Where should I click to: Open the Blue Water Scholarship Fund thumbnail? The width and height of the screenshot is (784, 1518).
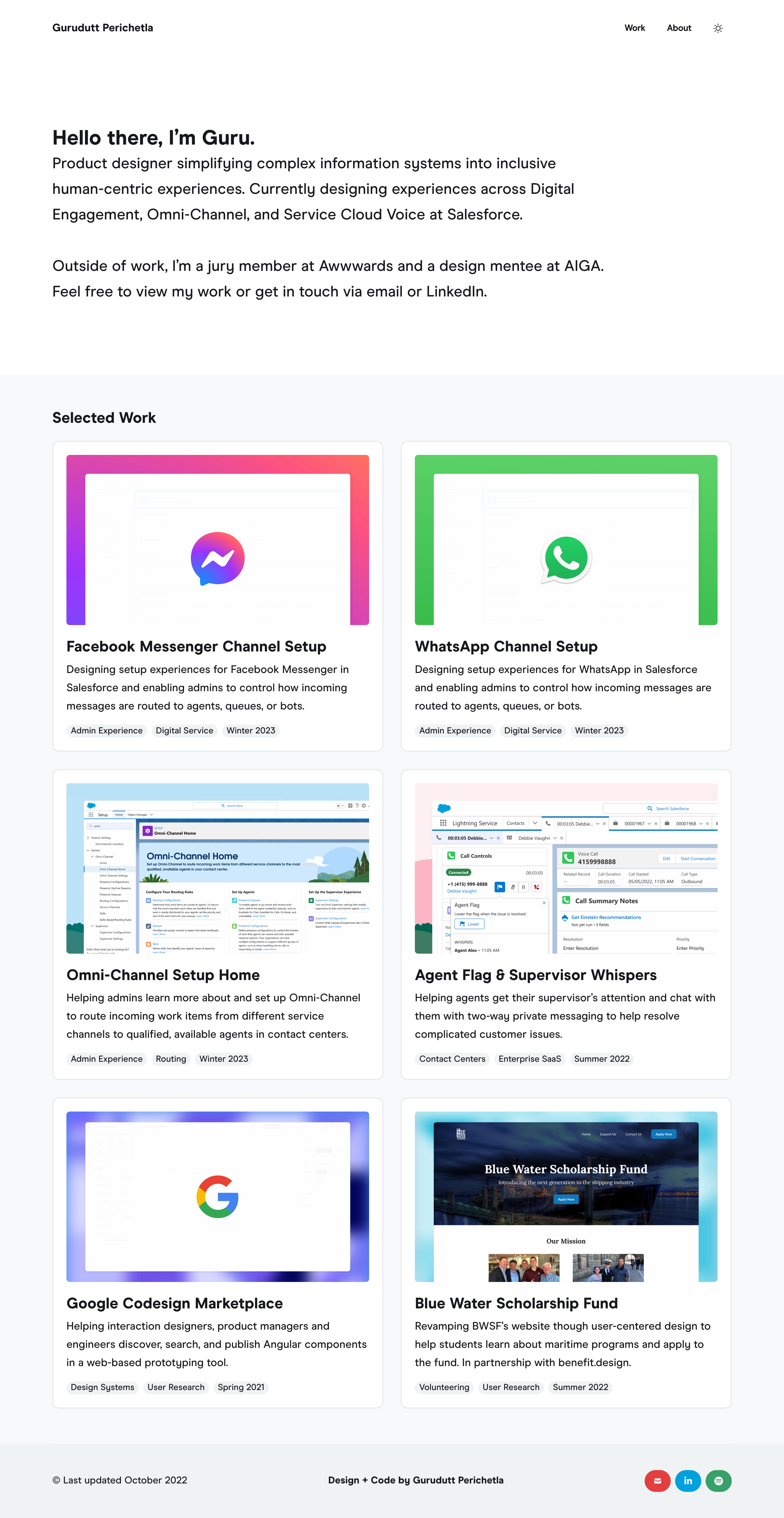(566, 1196)
